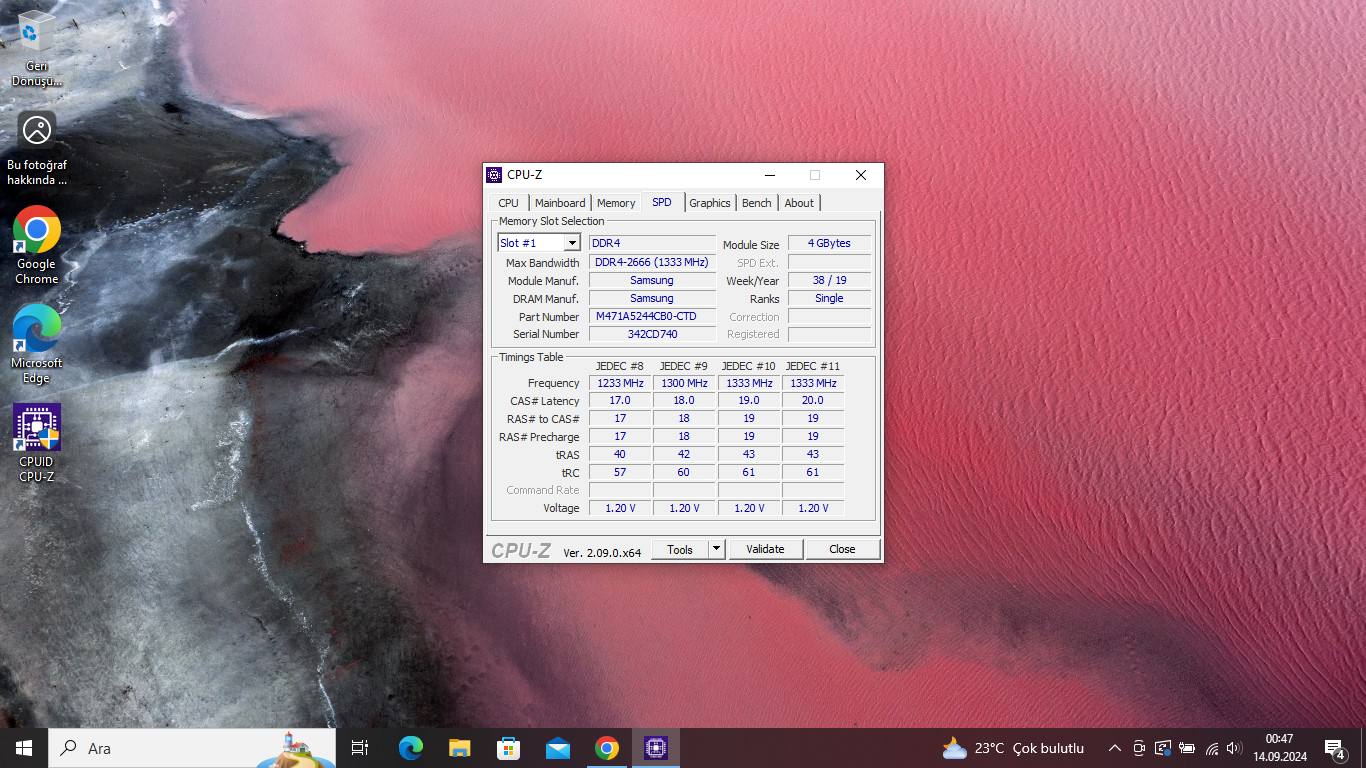This screenshot has height=768, width=1366.
Task: Open the Mail app in taskbar
Action: (557, 748)
